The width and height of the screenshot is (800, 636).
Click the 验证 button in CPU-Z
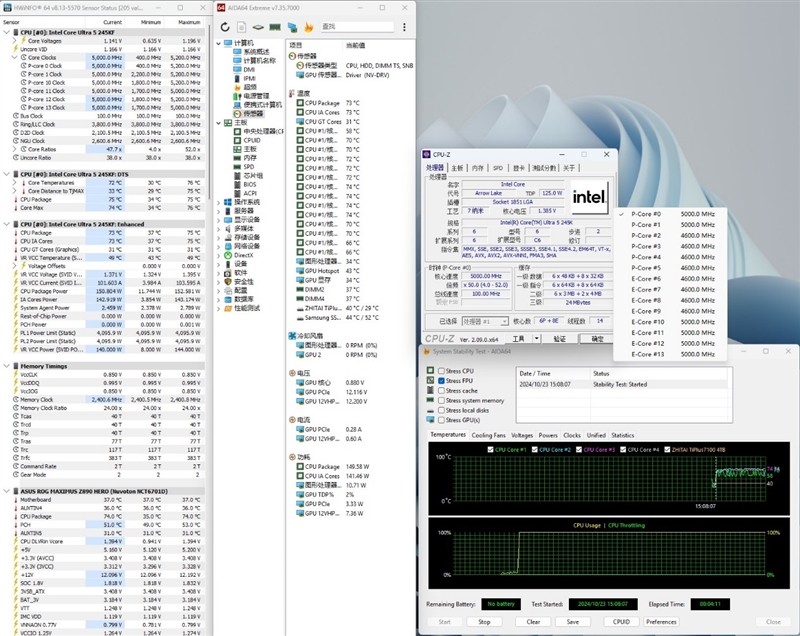click(560, 339)
